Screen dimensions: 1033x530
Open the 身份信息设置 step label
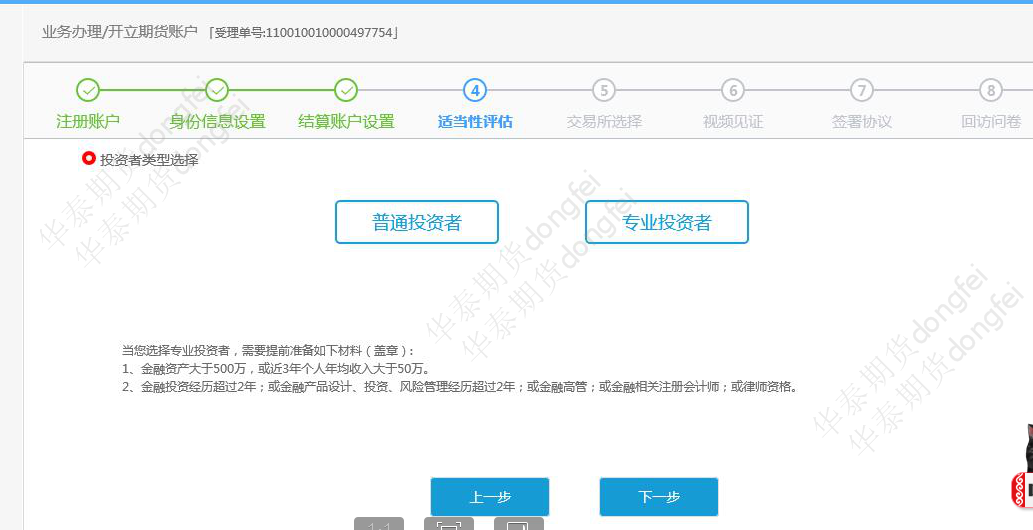[x=217, y=122]
